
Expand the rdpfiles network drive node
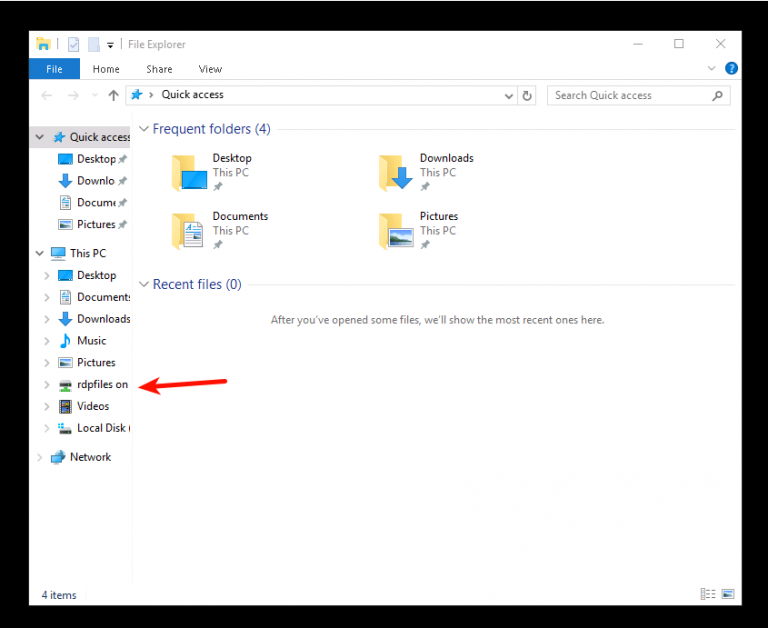pos(47,385)
